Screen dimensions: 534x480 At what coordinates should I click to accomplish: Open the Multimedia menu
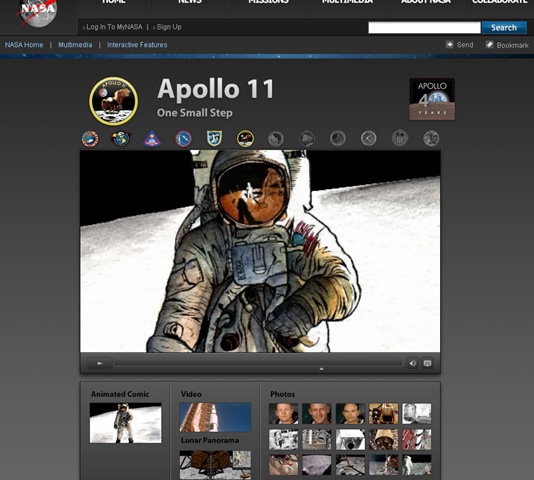click(347, 2)
